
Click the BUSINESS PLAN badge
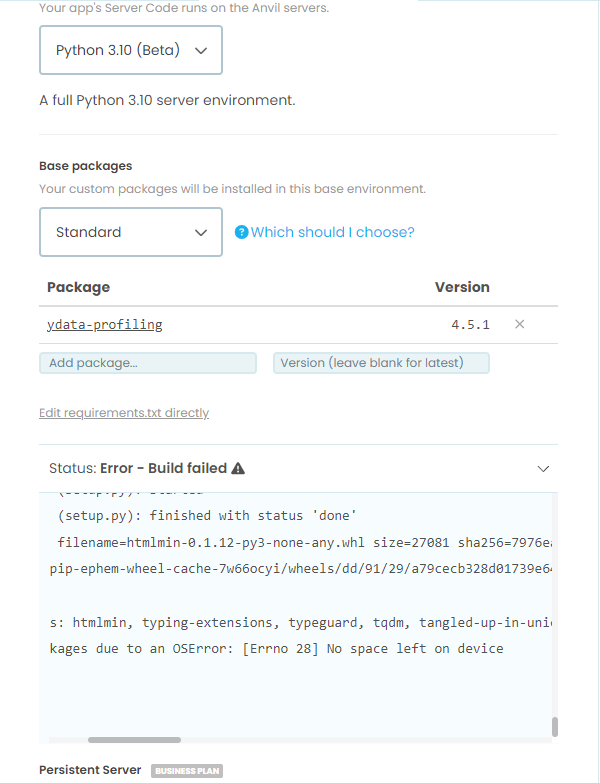[187, 771]
